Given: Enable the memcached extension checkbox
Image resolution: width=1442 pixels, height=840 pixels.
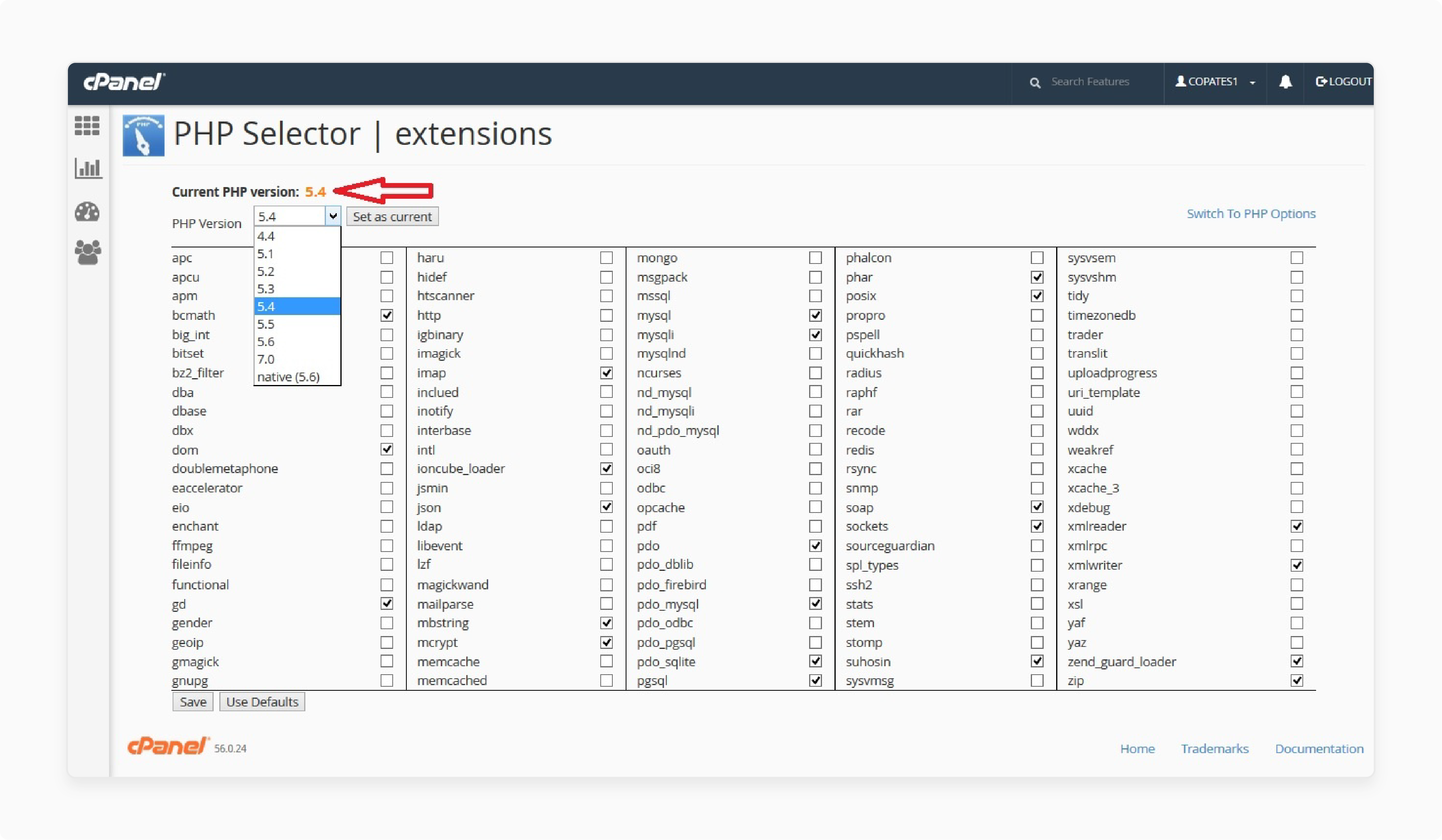Looking at the screenshot, I should click(x=606, y=680).
